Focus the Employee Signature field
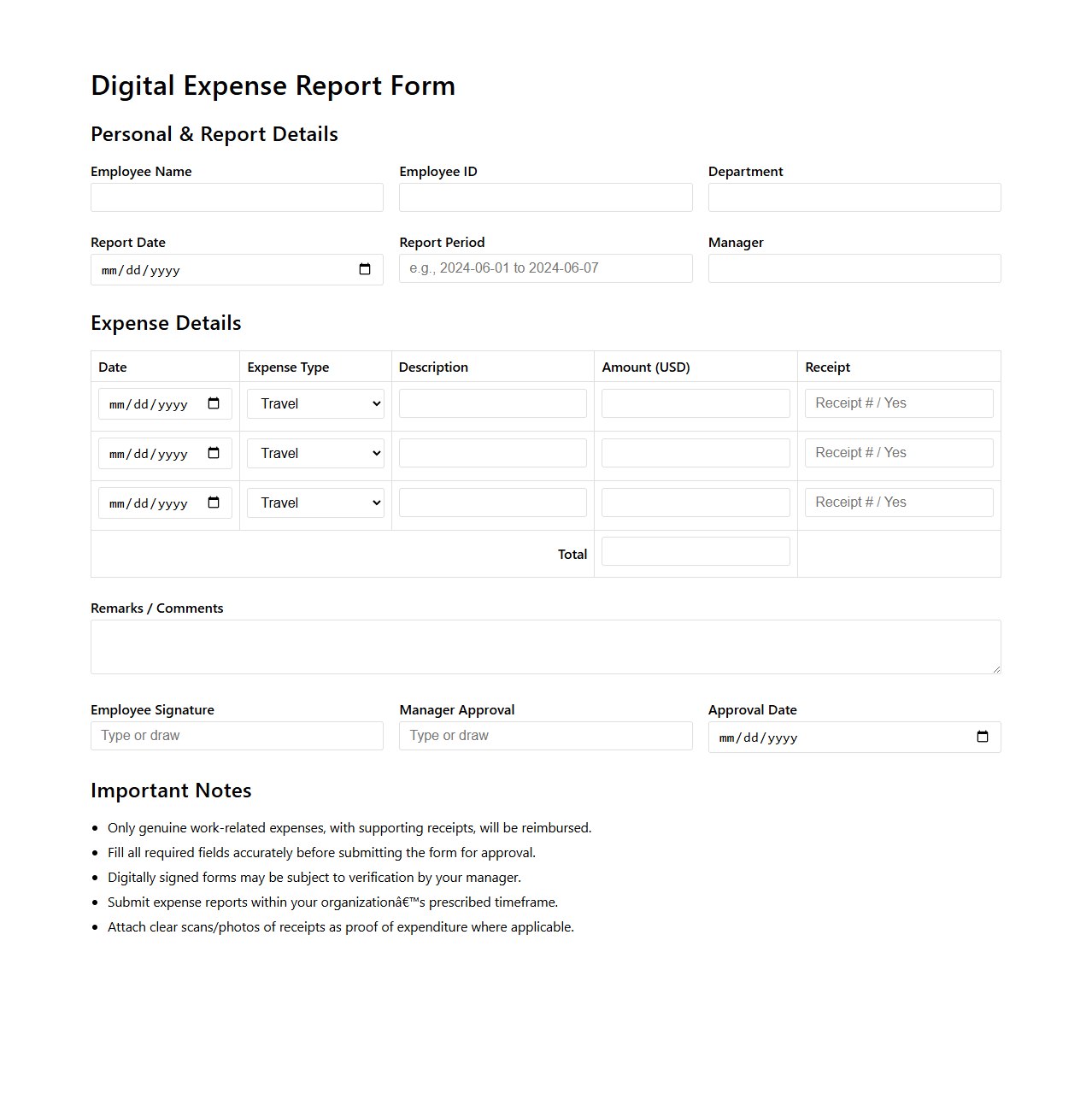 point(237,736)
